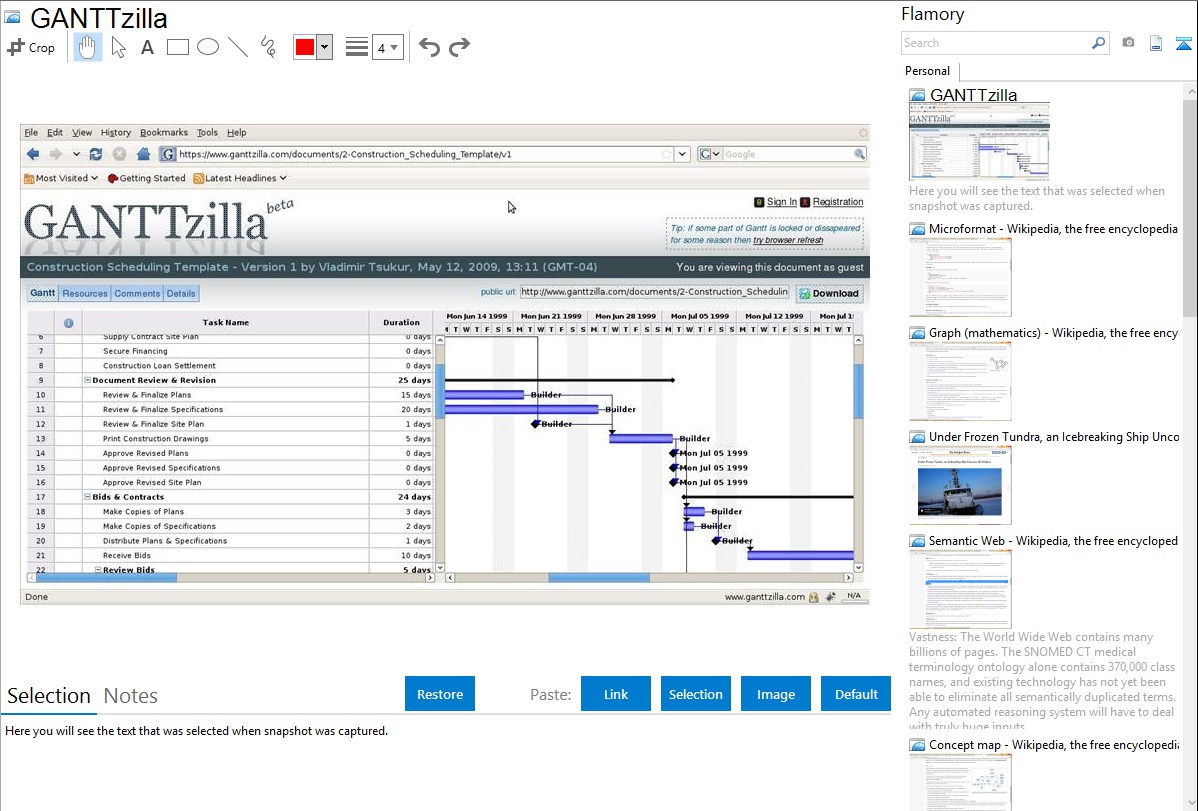Viewport: 1198px width, 811px height.
Task: Select the Gantt tab on the webpage
Action: [x=43, y=293]
